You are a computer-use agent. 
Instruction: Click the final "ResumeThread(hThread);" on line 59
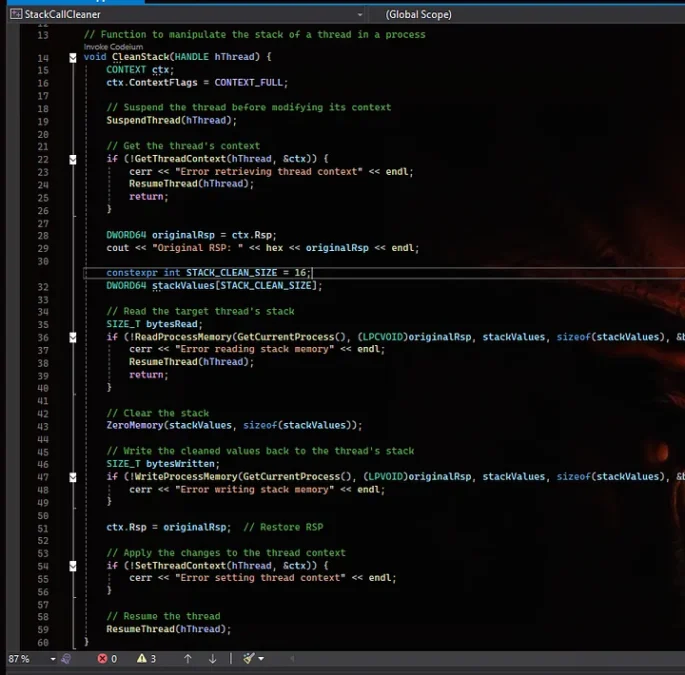click(169, 629)
